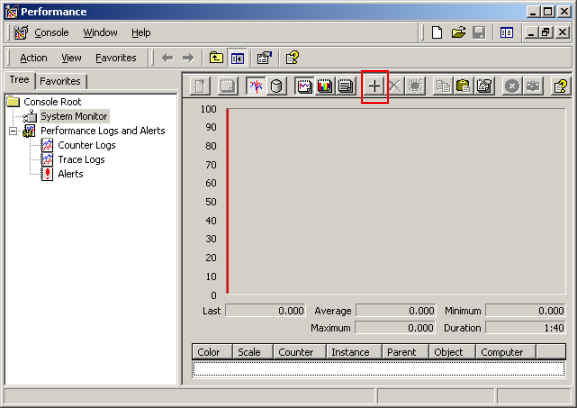
Task: Click the Maximum value field
Action: click(x=395, y=328)
